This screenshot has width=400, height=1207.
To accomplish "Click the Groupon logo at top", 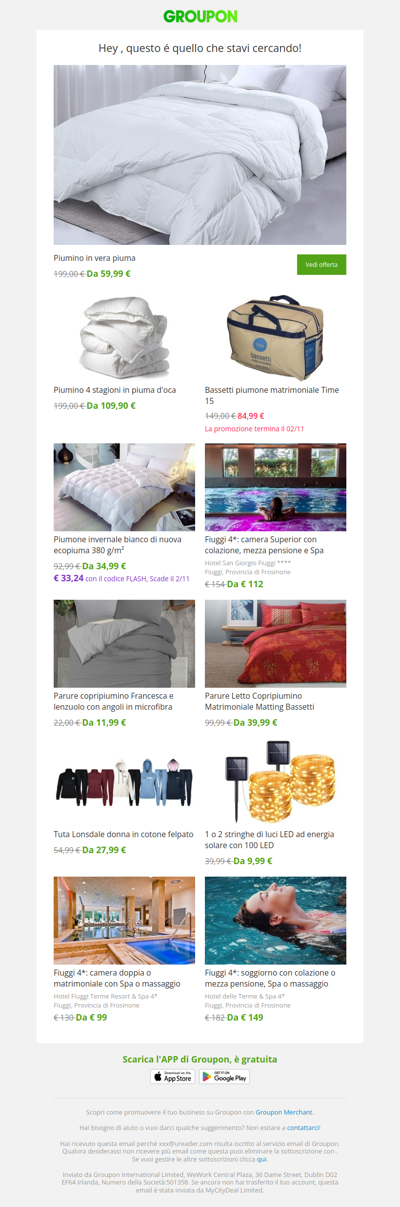I will (x=200, y=16).
